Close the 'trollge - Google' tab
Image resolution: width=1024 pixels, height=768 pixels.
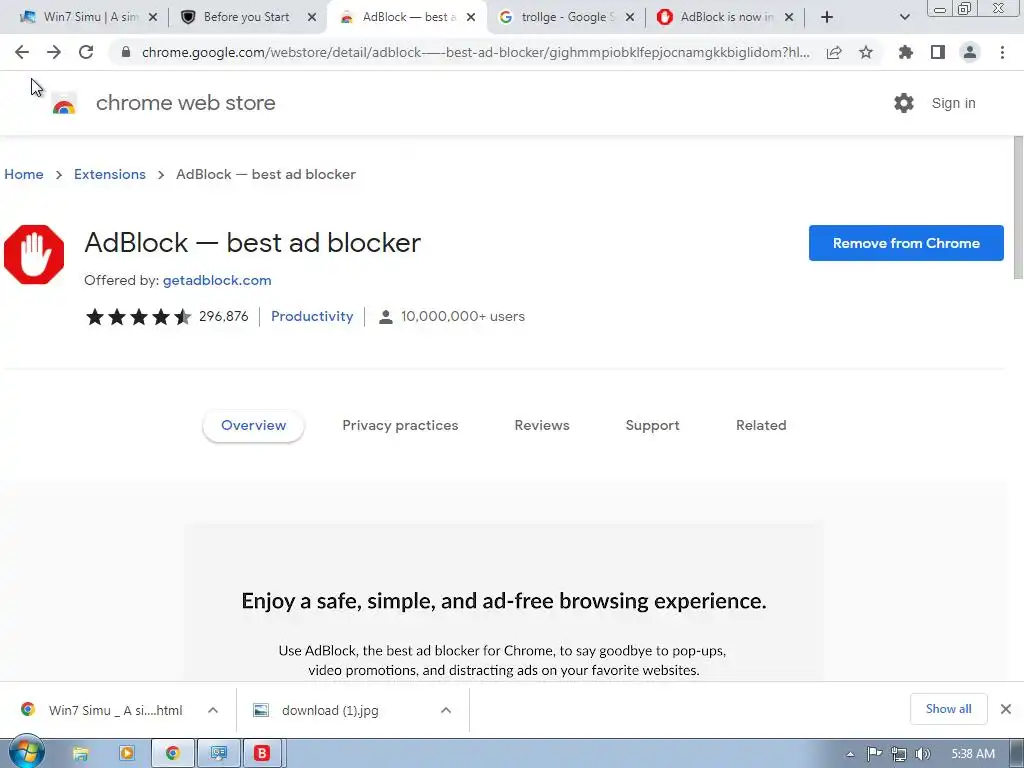[630, 17]
